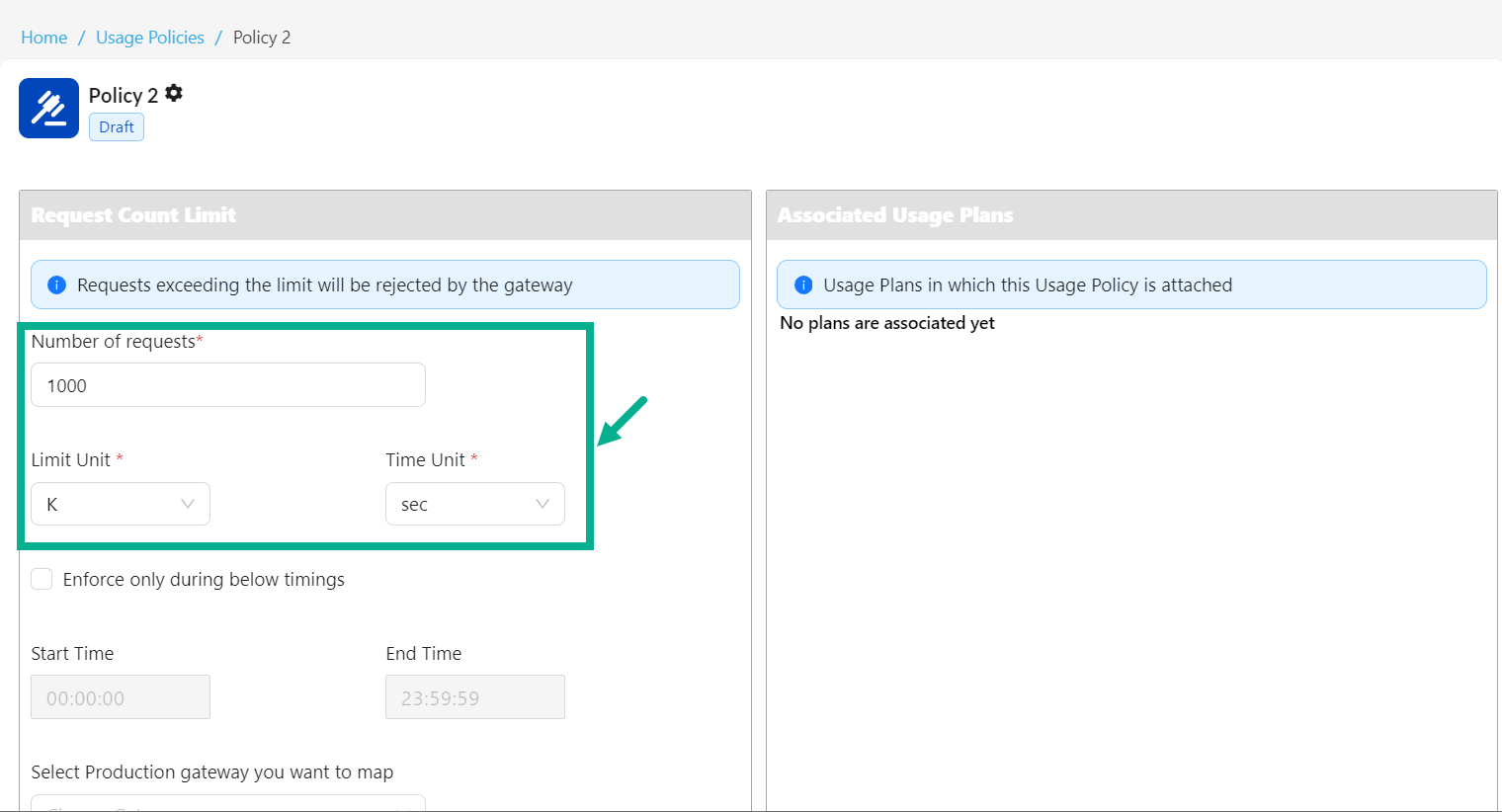Click info icon in request limit banner

57,285
